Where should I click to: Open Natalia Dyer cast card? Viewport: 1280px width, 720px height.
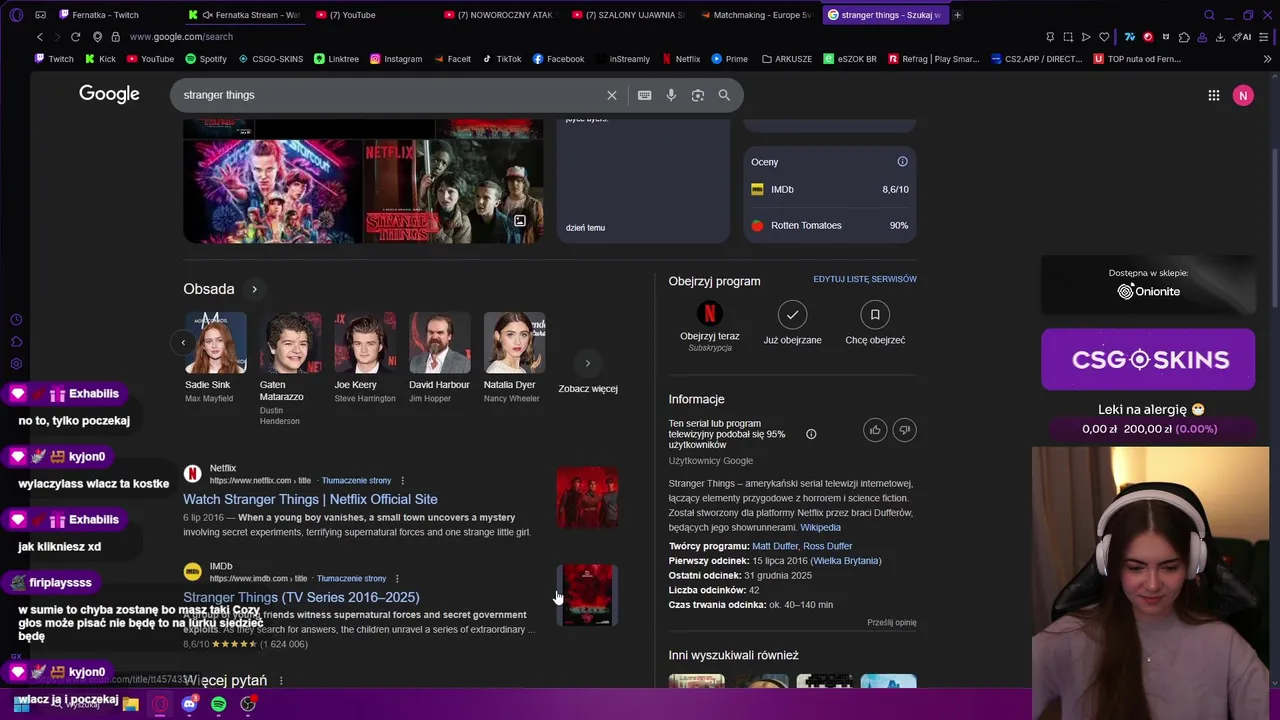click(x=514, y=358)
